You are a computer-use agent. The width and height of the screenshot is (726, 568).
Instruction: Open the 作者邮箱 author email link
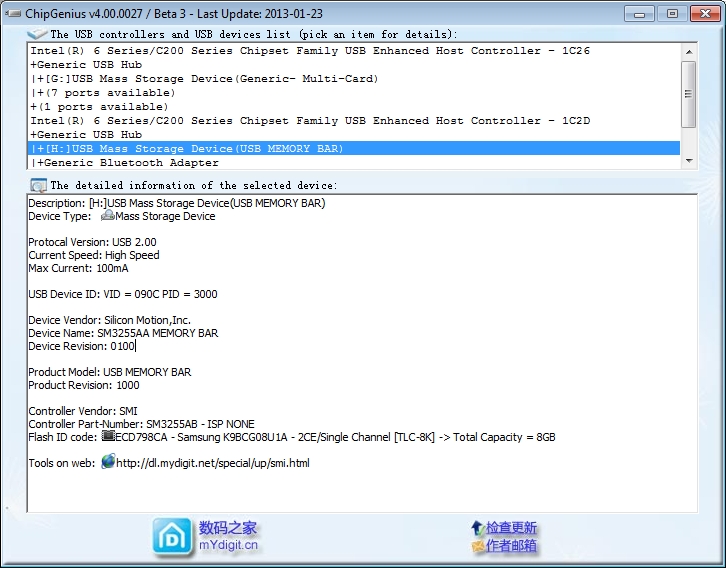coord(511,546)
